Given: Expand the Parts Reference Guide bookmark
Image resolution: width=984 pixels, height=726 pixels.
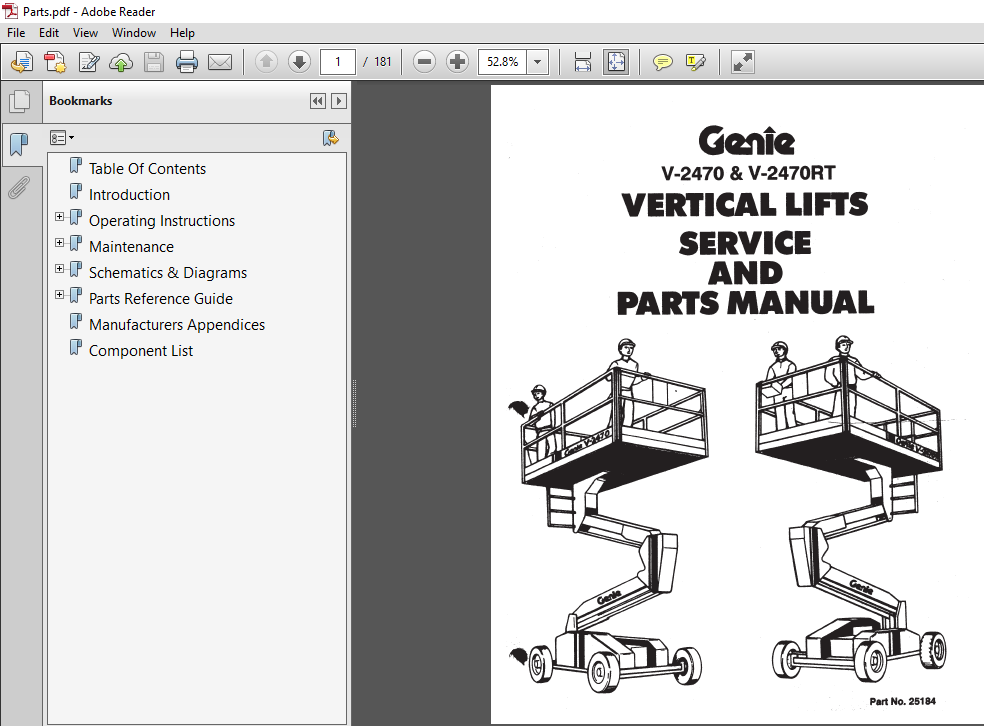Looking at the screenshot, I should [60, 294].
